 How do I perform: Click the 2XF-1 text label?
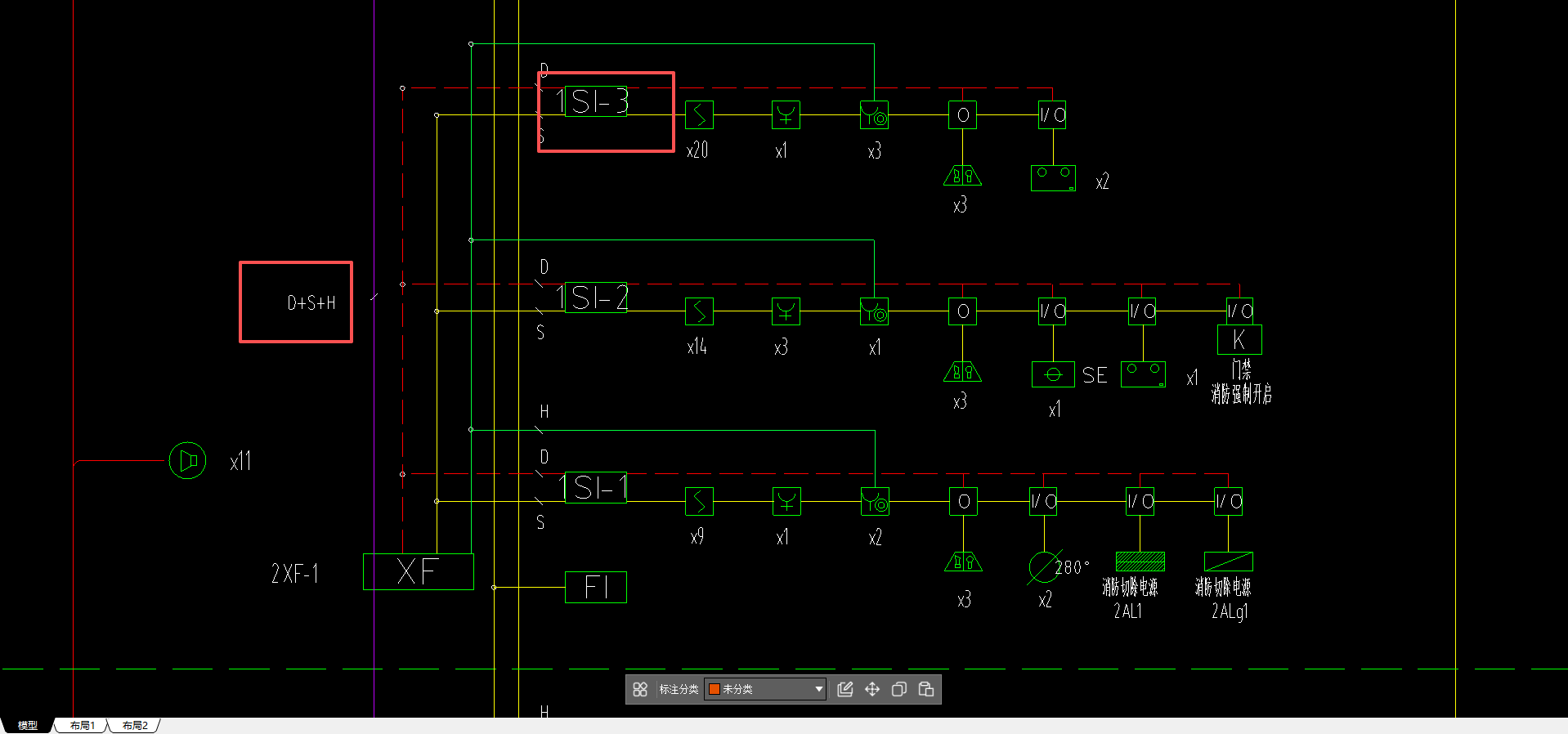(x=295, y=574)
